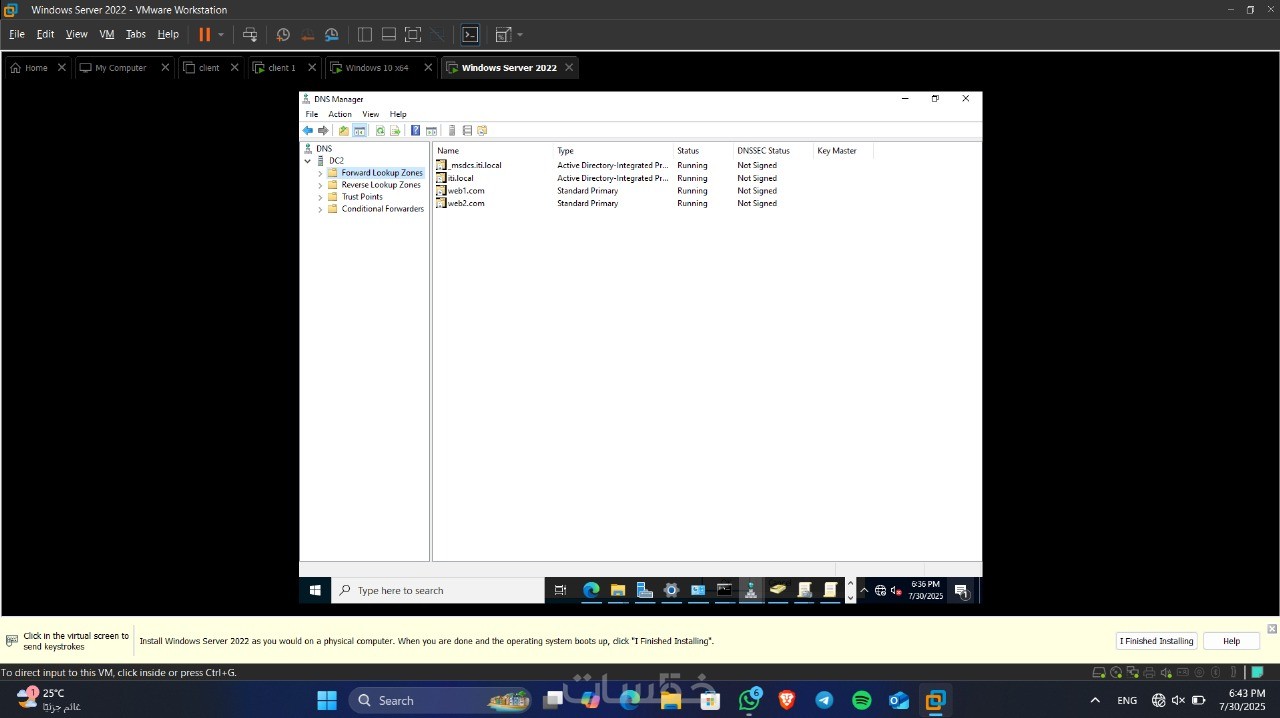Click the I Finished Installing button
Image resolution: width=1280 pixels, height=718 pixels.
tap(1156, 641)
